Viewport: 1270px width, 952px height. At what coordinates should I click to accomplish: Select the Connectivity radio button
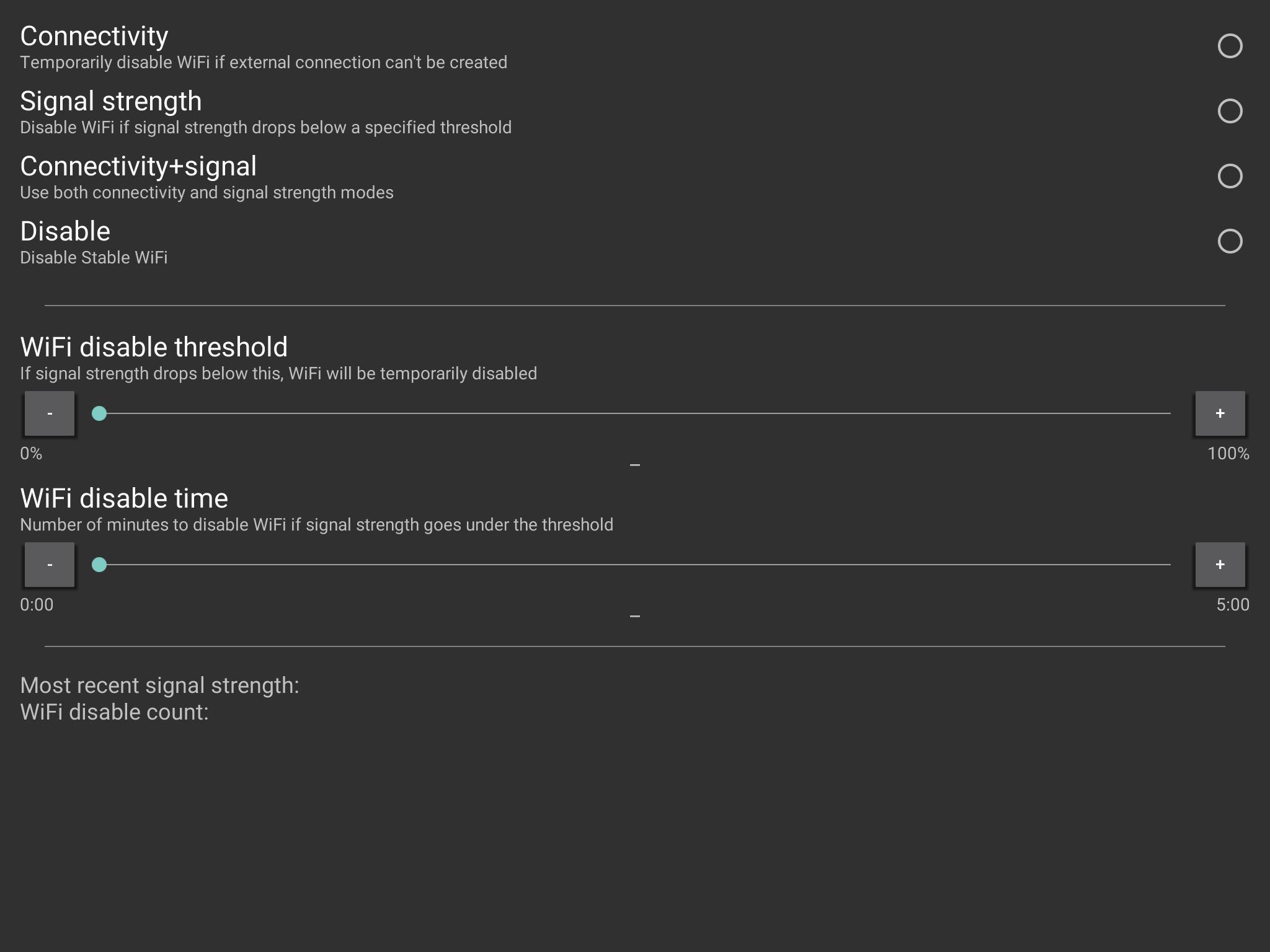click(x=1230, y=46)
